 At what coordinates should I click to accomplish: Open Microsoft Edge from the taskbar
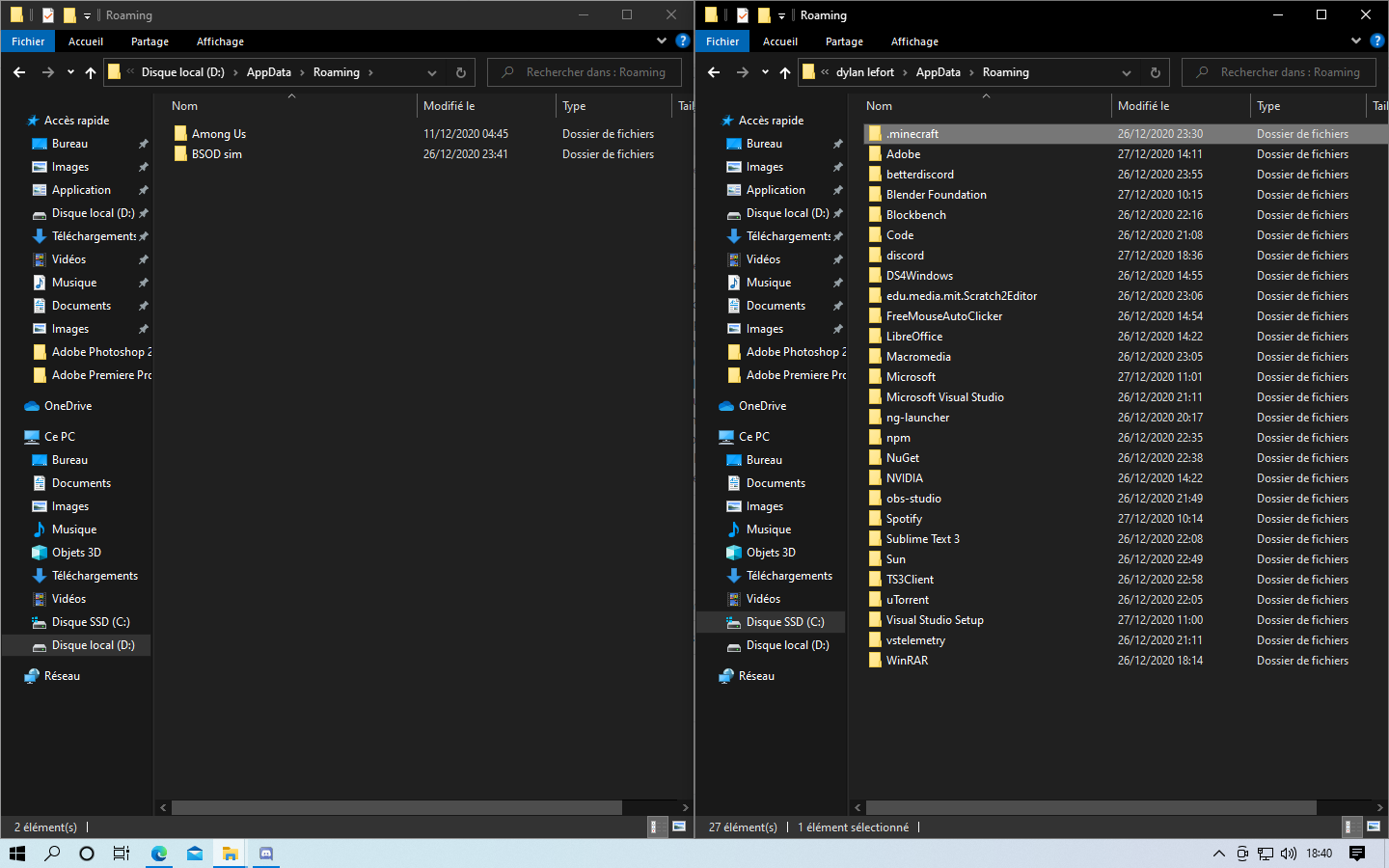(159, 853)
